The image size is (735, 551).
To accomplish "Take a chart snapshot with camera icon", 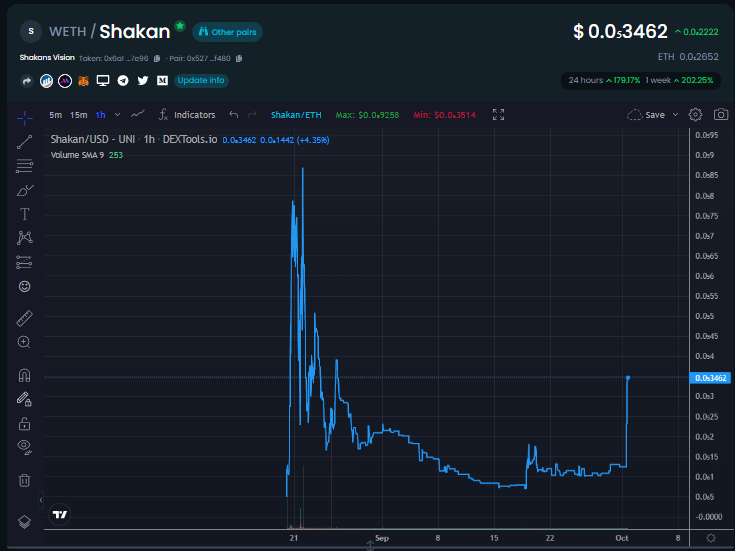I will click(x=721, y=114).
